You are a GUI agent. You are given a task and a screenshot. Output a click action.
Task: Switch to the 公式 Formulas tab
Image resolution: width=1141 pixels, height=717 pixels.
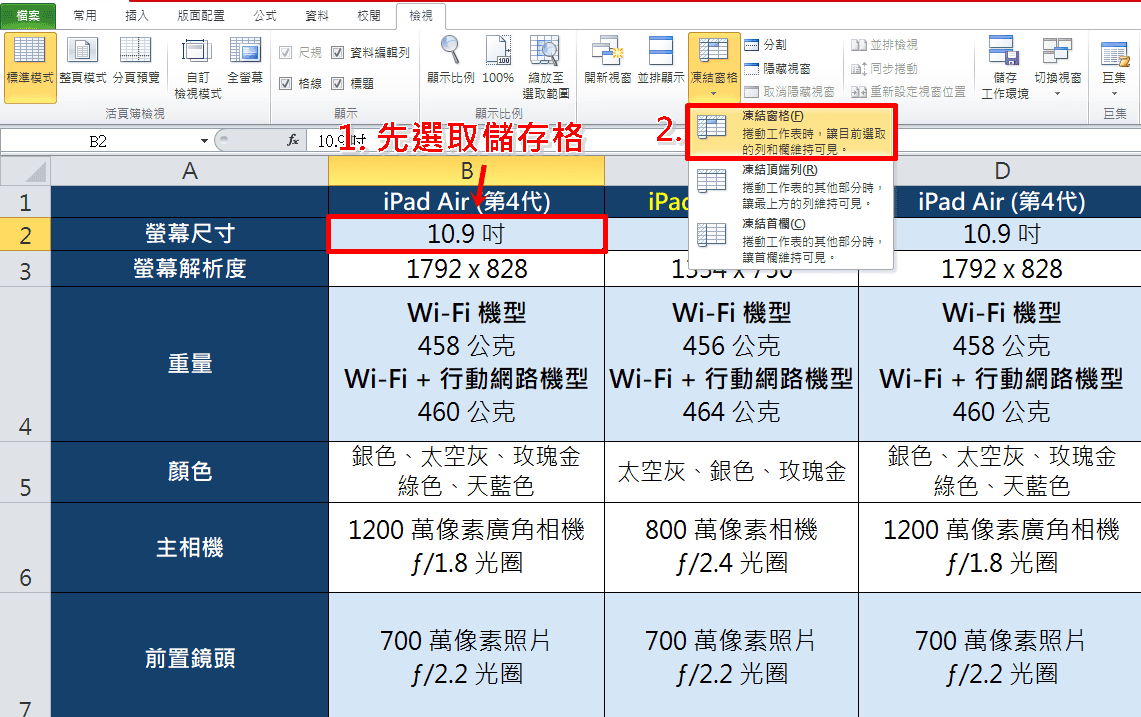coord(265,15)
